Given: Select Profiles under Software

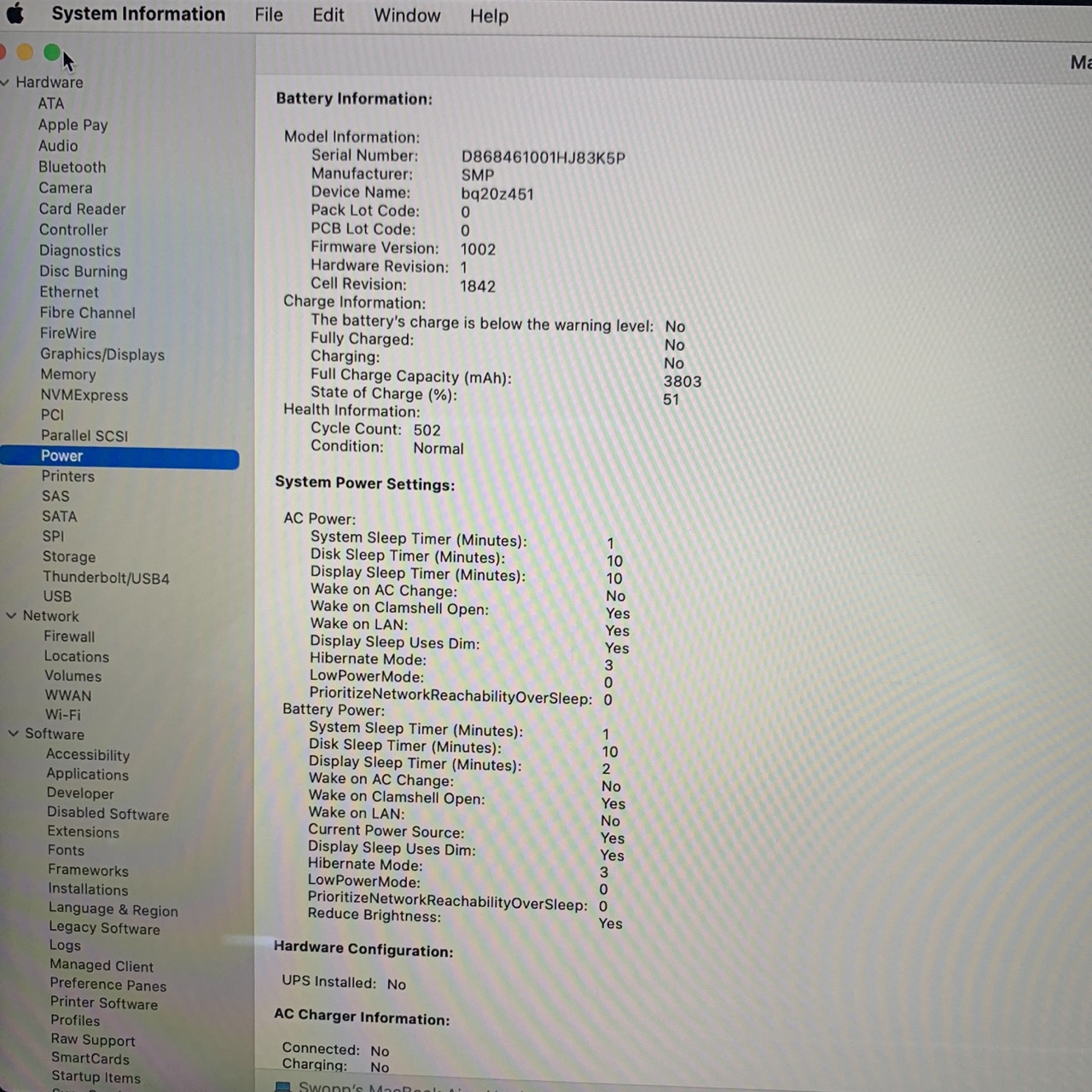Looking at the screenshot, I should point(75,1020).
